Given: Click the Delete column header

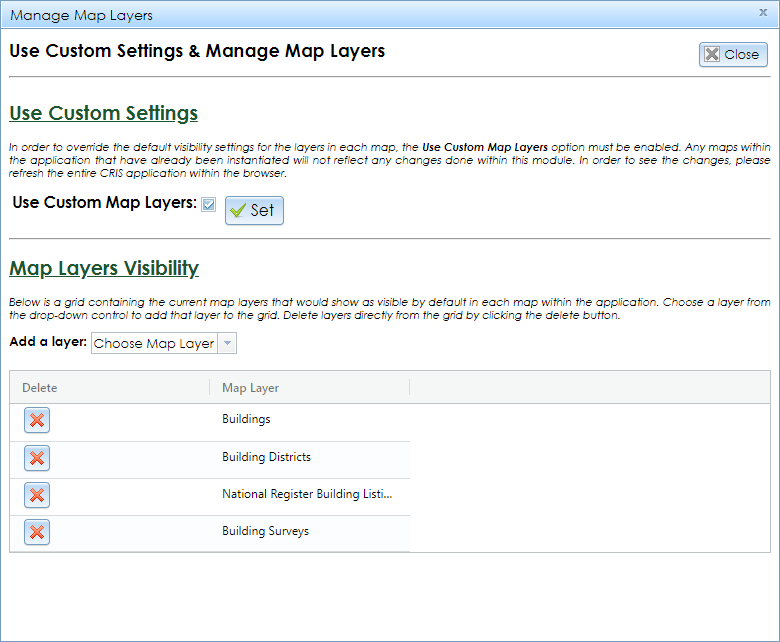Looking at the screenshot, I should point(109,388).
